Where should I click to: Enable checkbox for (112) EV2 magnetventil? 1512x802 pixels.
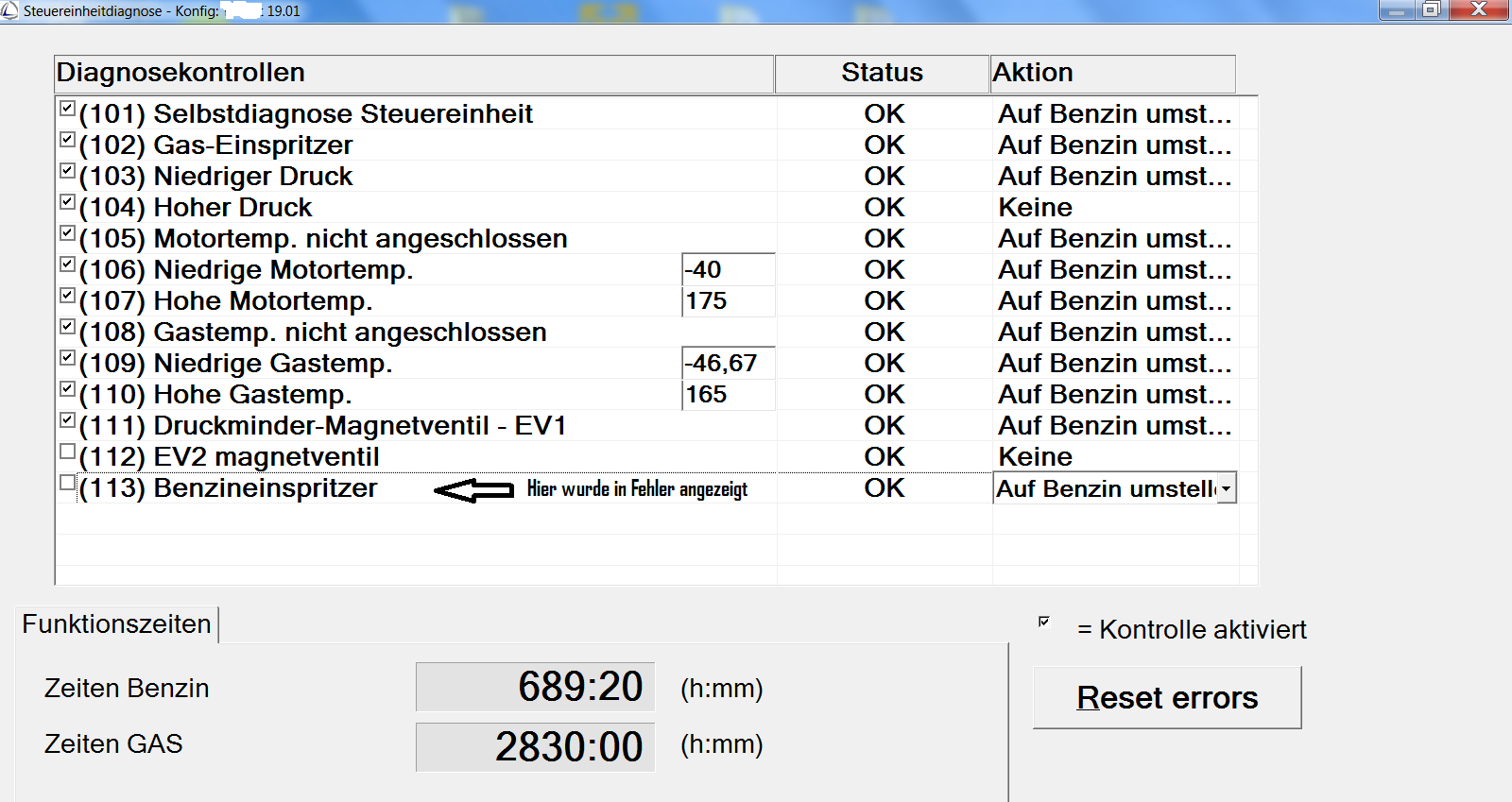point(67,451)
